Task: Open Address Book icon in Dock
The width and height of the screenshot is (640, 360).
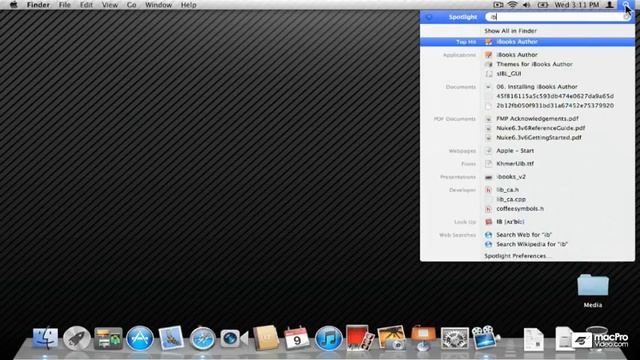Action: (x=265, y=338)
